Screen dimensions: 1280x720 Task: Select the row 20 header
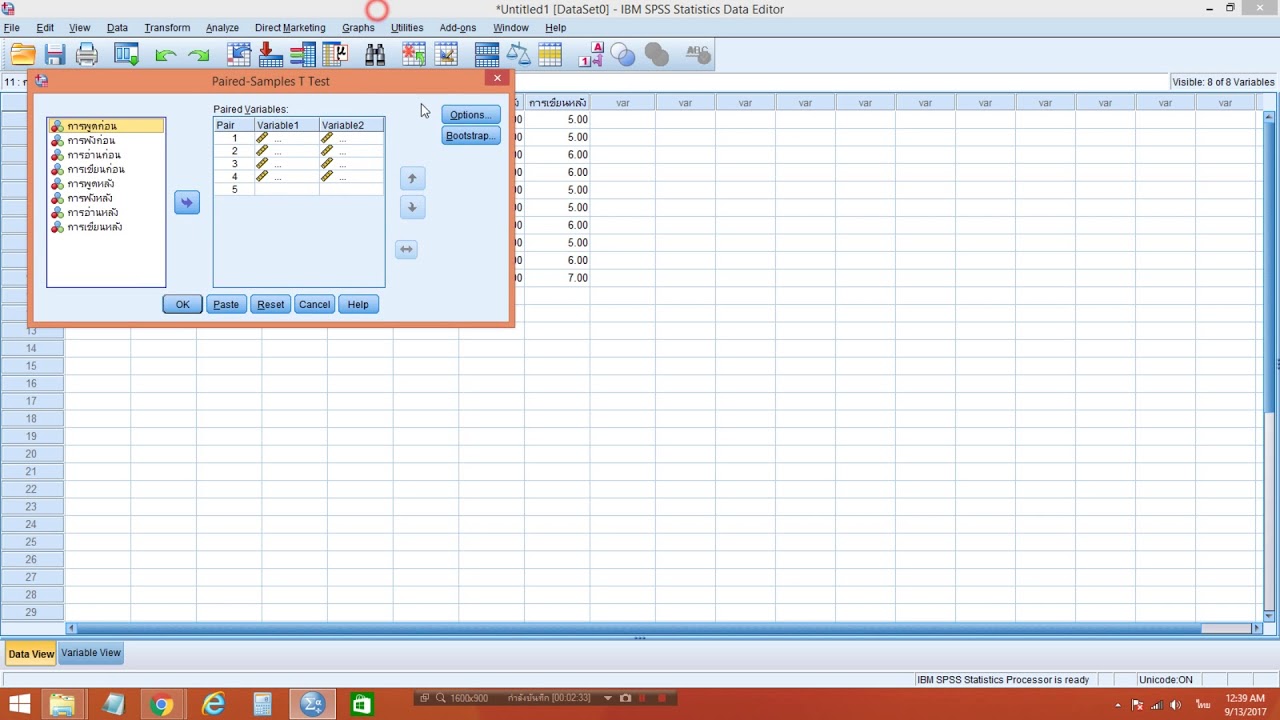click(x=32, y=454)
